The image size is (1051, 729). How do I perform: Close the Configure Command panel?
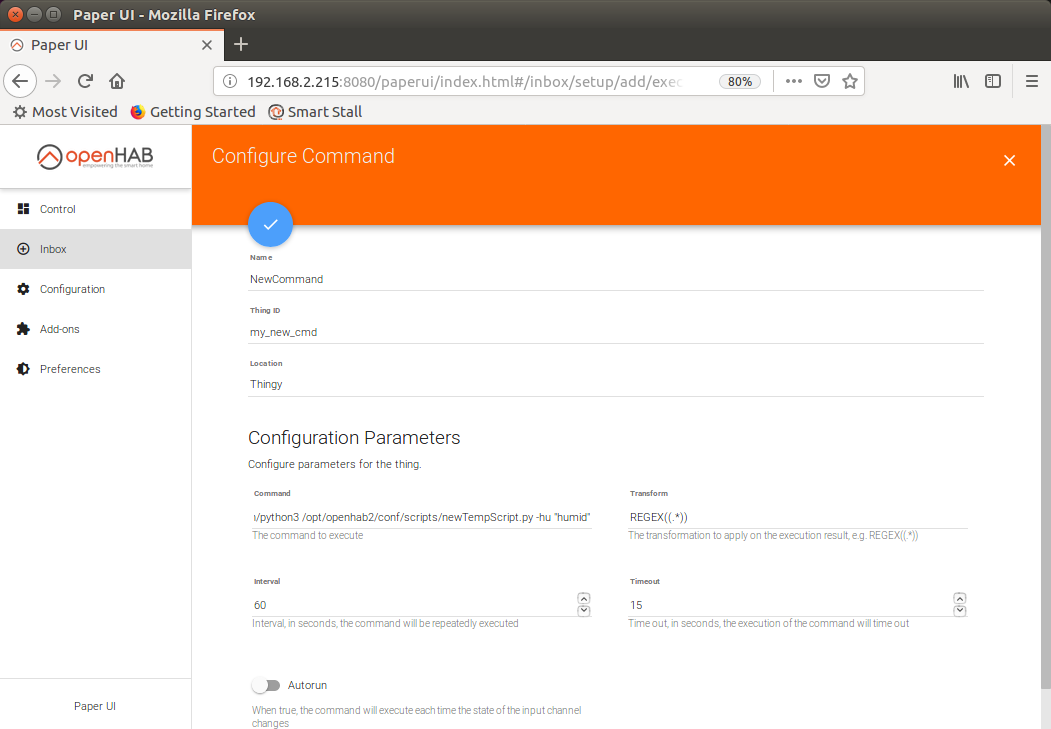point(1009,160)
